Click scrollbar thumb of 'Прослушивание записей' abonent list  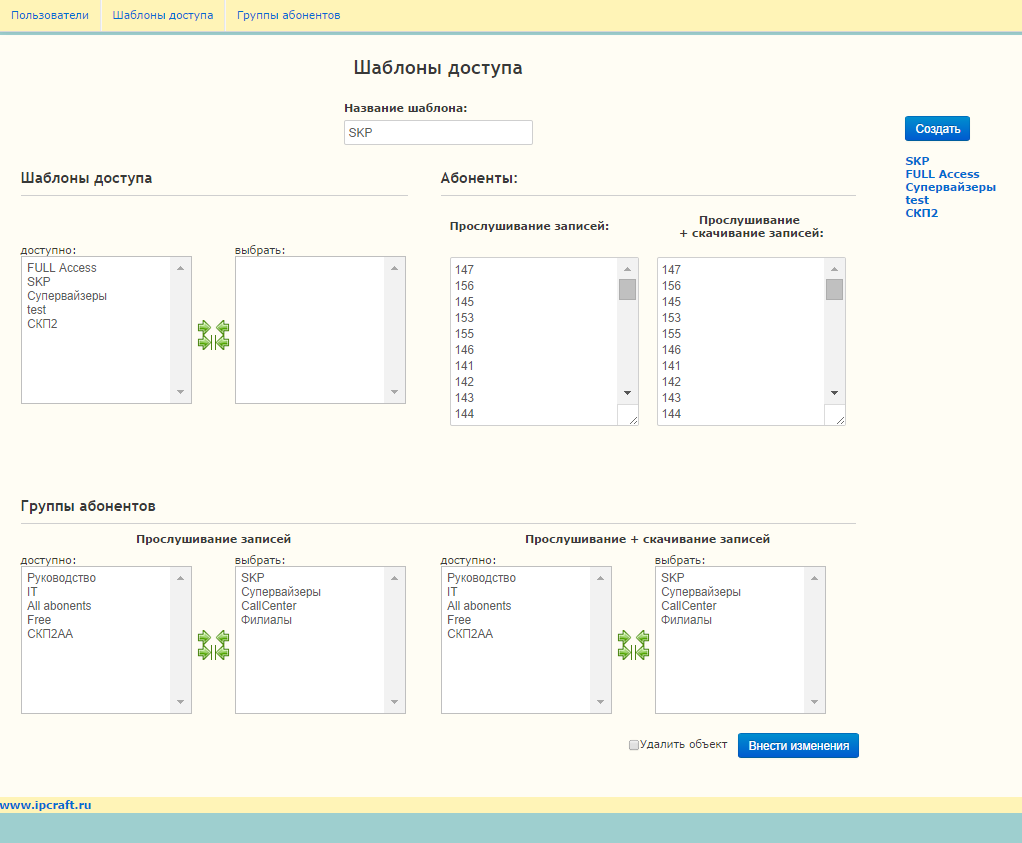click(627, 289)
